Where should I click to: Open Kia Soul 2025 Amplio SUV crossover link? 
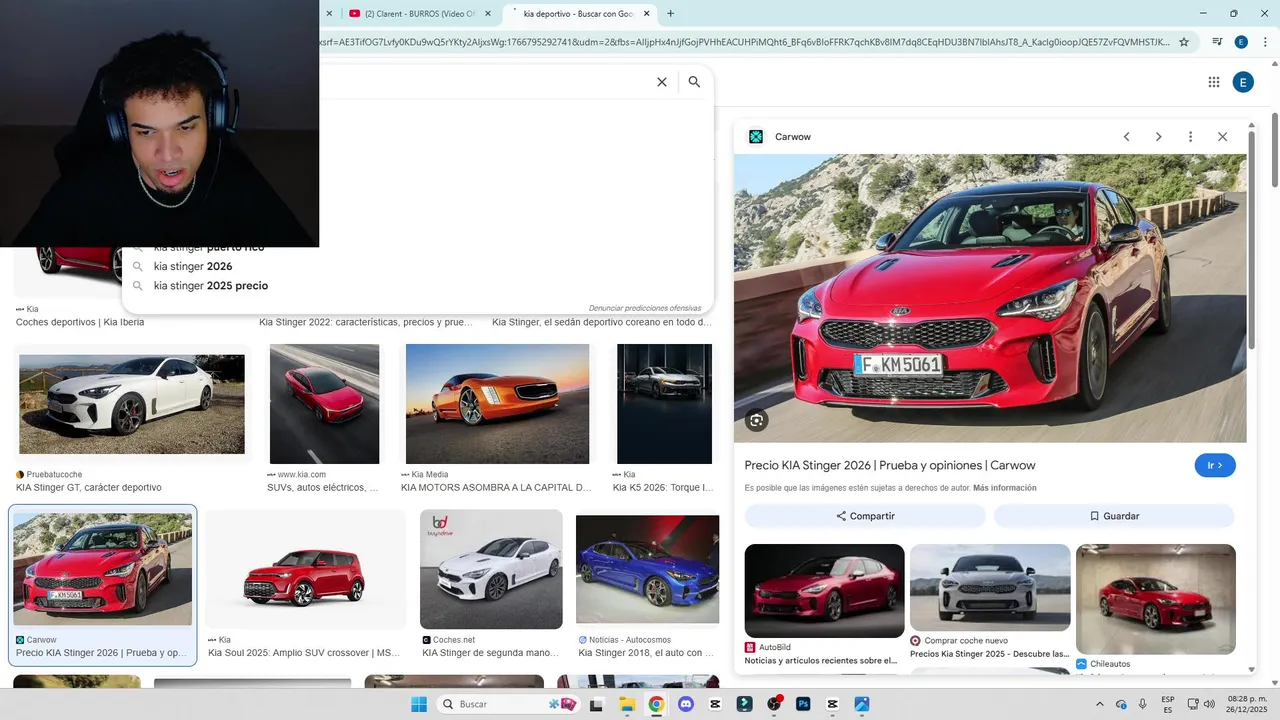coord(304,653)
